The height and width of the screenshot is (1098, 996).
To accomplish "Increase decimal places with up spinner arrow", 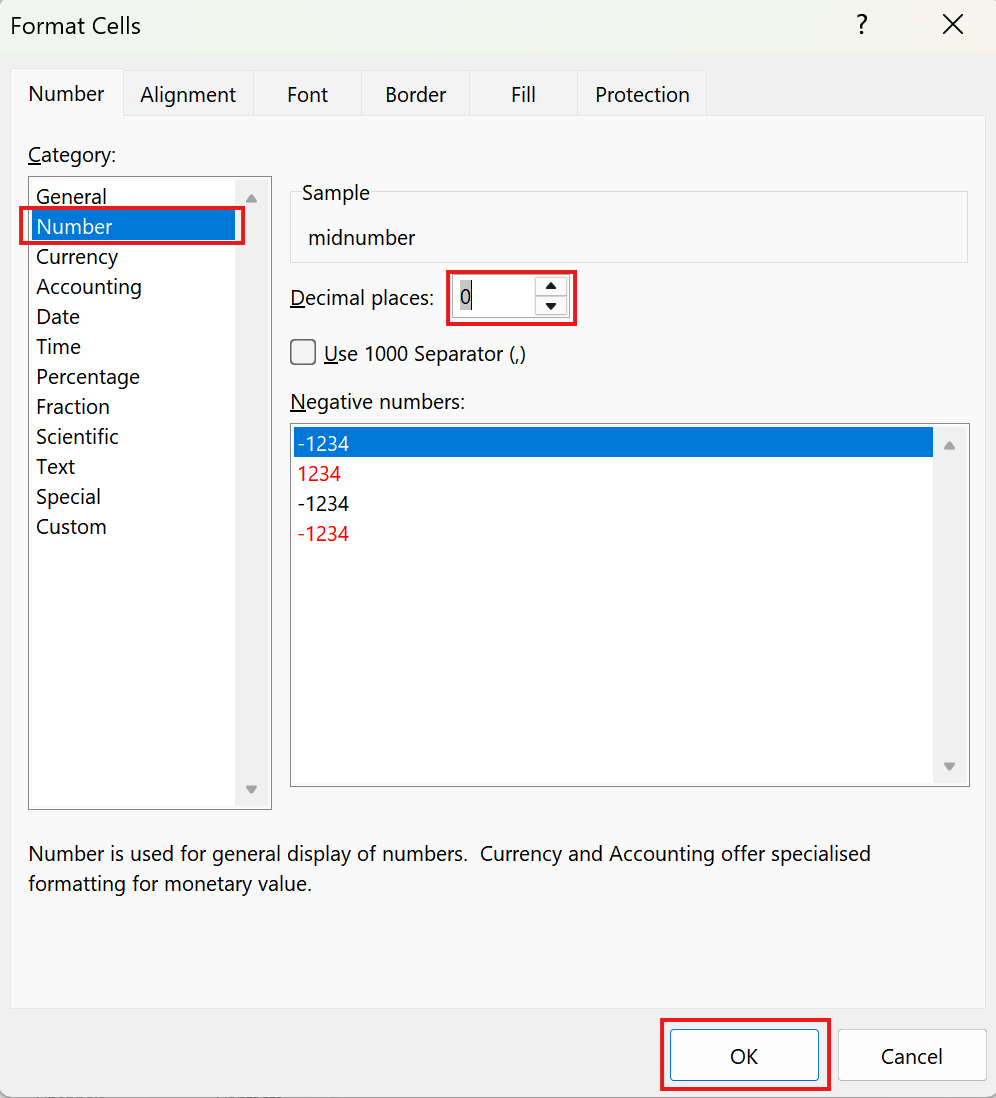I will coord(550,286).
